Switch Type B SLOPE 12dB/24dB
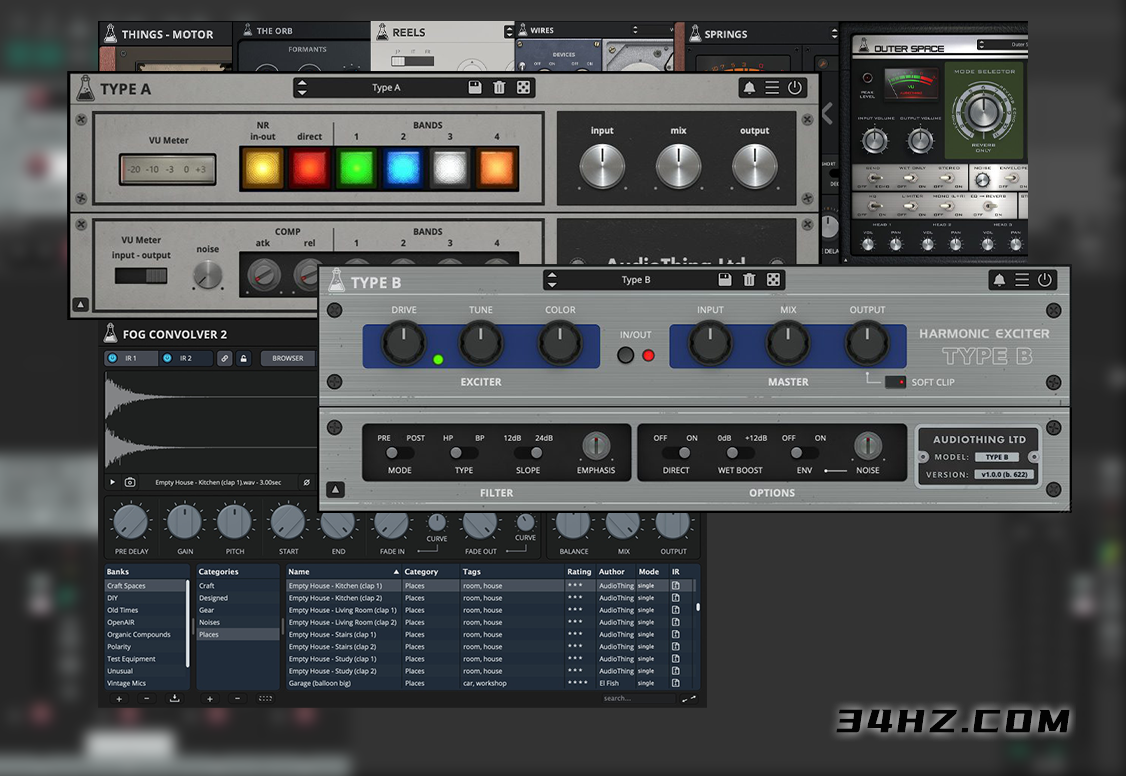Viewport: 1126px width, 776px height. pos(528,453)
